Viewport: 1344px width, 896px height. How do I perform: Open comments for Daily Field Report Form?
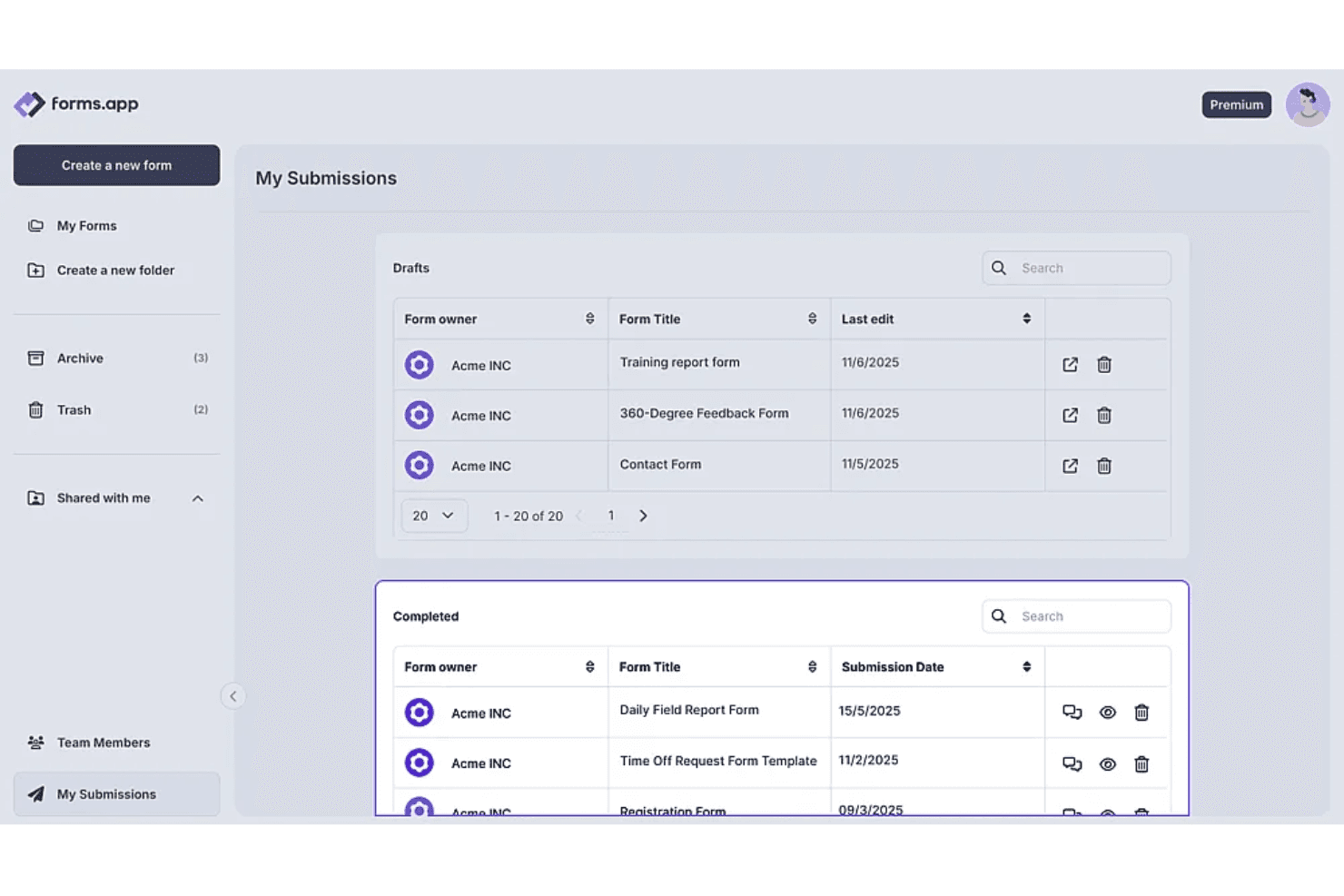click(1072, 713)
